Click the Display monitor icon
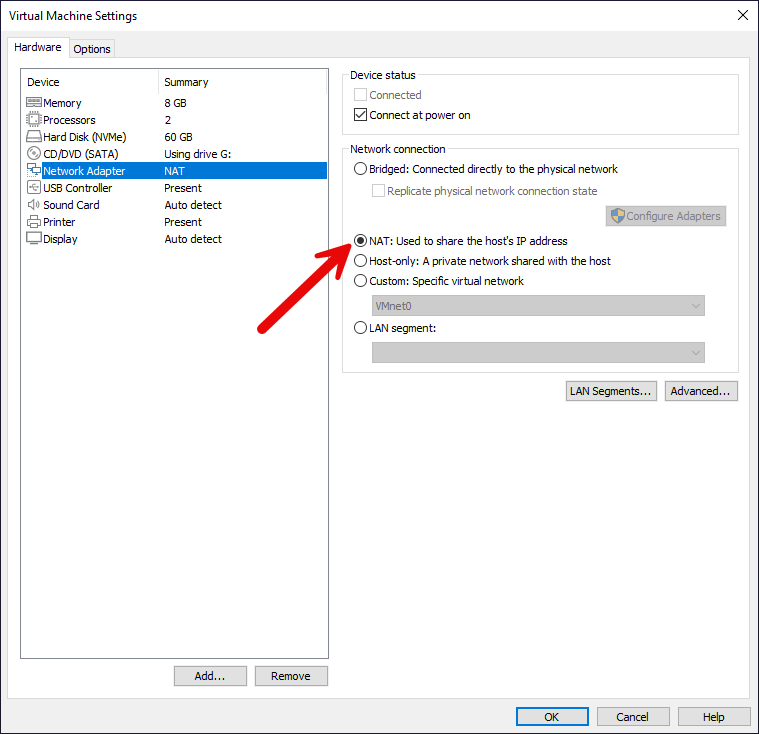Screen dimensions: 759x734 [33, 239]
